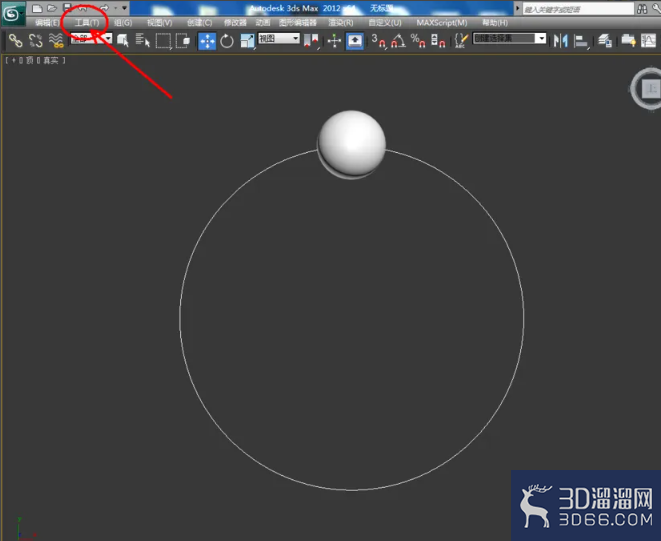The image size is (661, 541).
Task: Click the ViewCube navigation widget
Action: (x=647, y=89)
